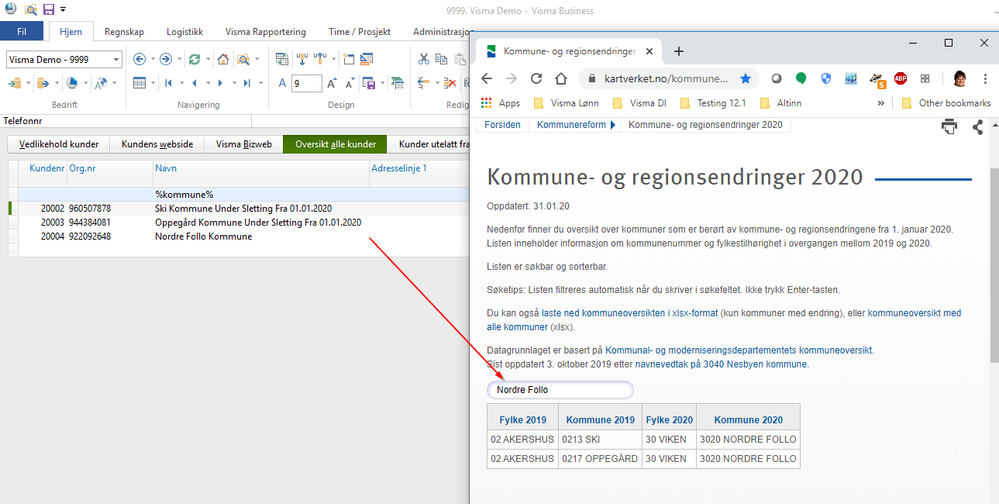Open Chrome's three-dot menu
Image resolution: width=999 pixels, height=504 pixels.
coord(985,78)
